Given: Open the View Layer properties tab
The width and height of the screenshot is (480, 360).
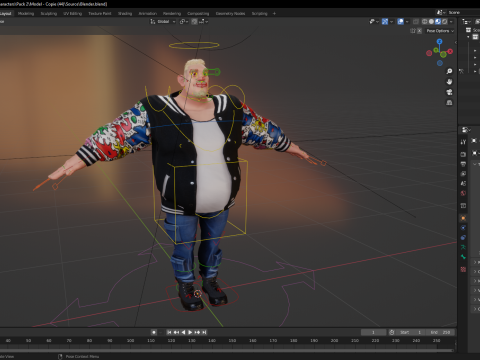Looking at the screenshot, I should click(x=463, y=174).
